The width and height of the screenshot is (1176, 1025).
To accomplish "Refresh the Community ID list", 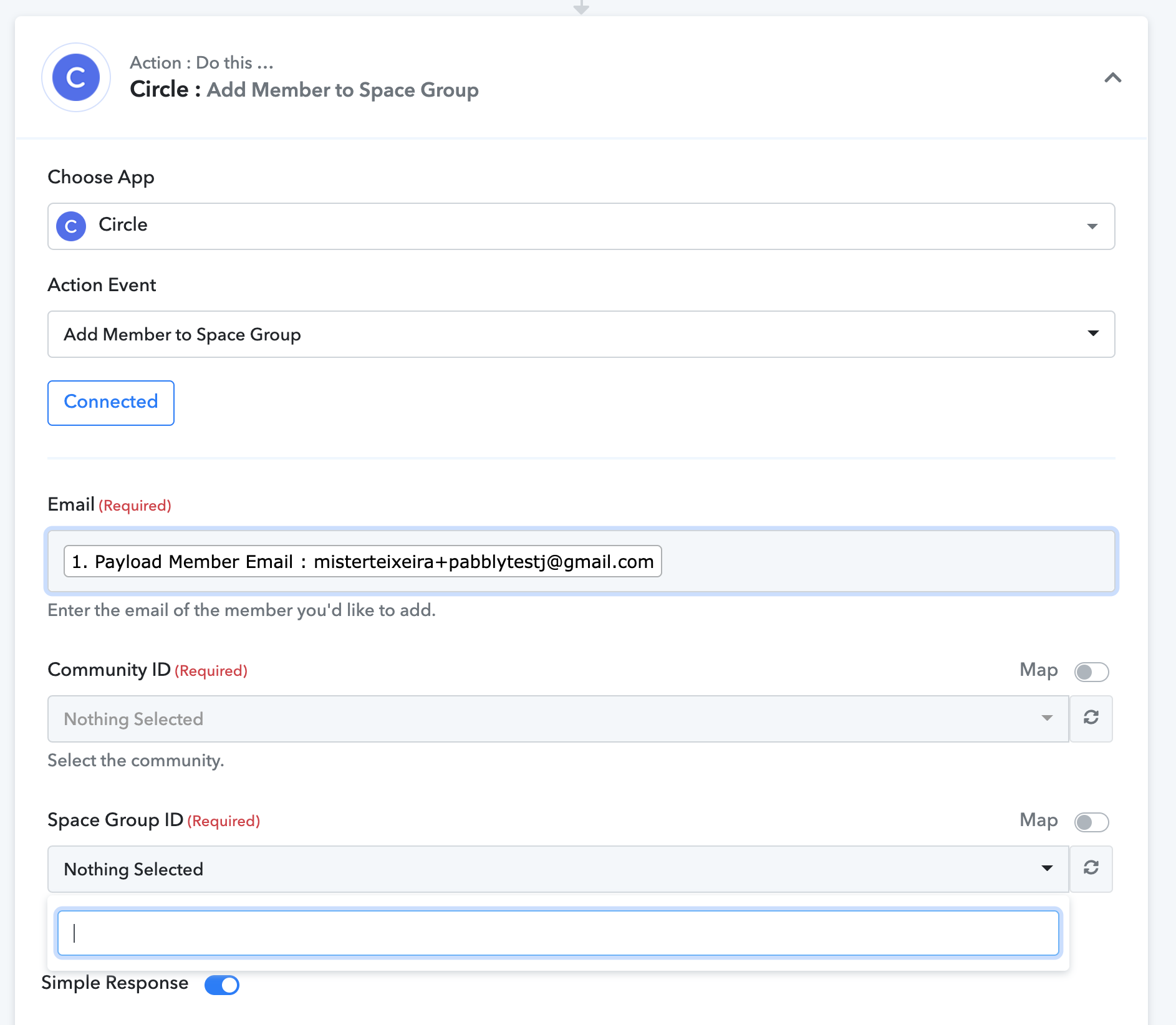I will [x=1091, y=719].
